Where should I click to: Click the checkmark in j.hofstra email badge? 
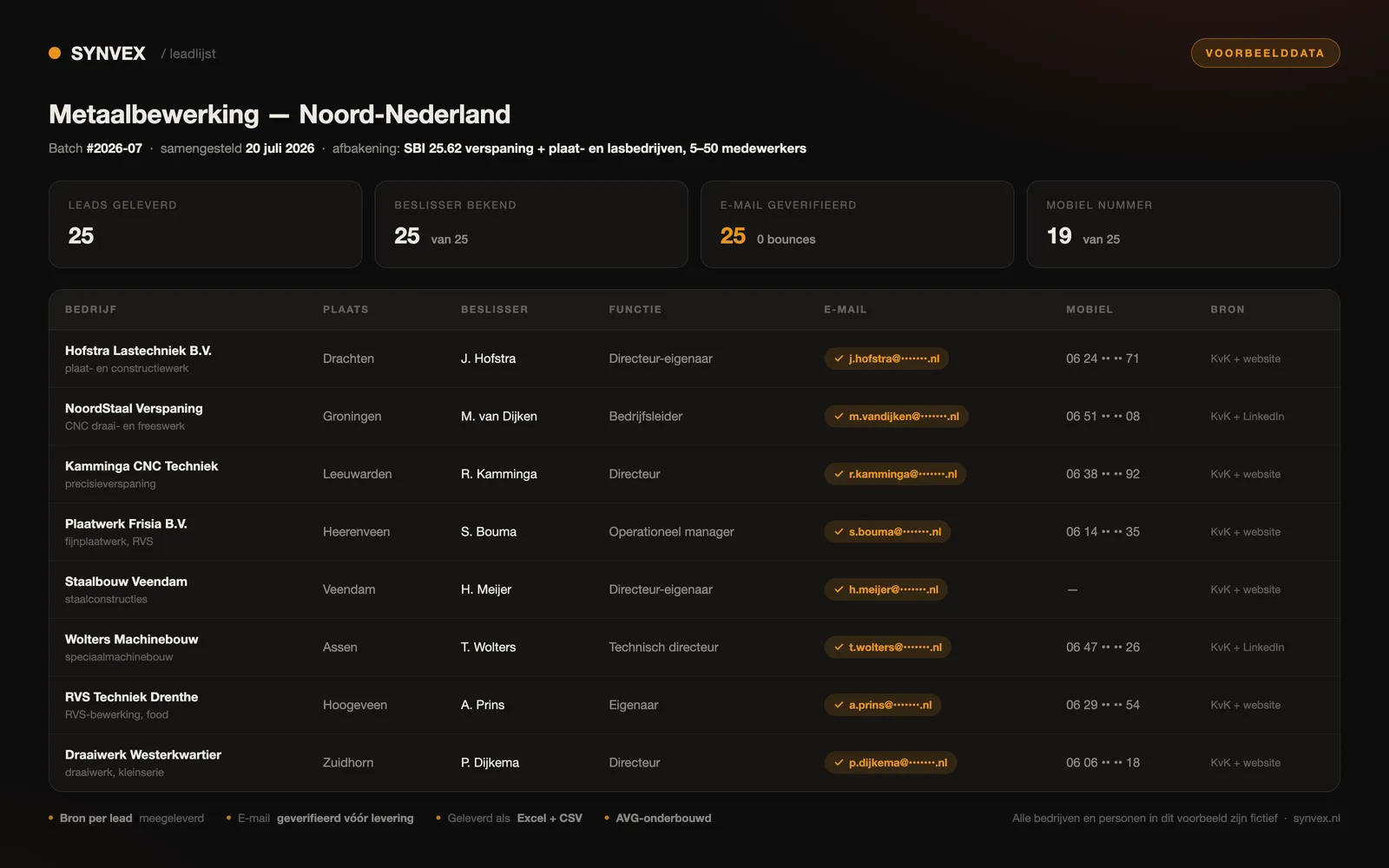[x=839, y=358]
